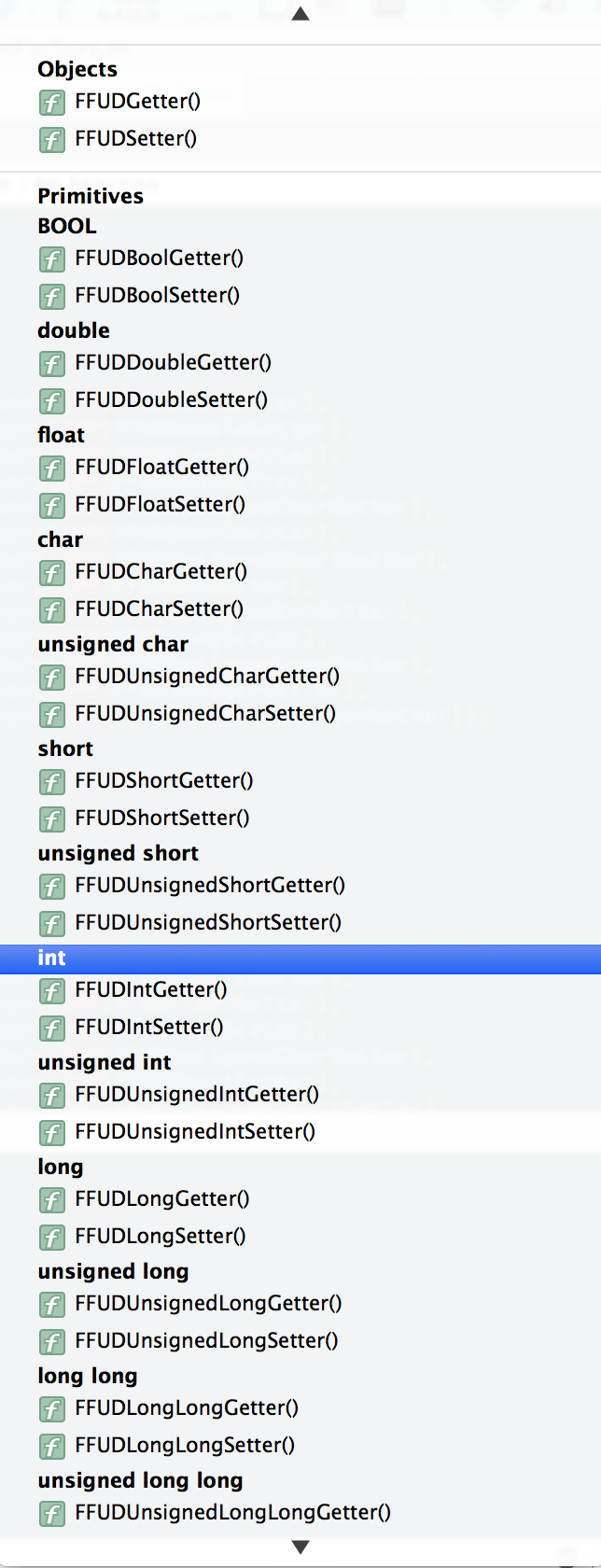The image size is (601, 1568).
Task: Click the f icon next to FFUDShortSetter()
Action: (x=52, y=819)
